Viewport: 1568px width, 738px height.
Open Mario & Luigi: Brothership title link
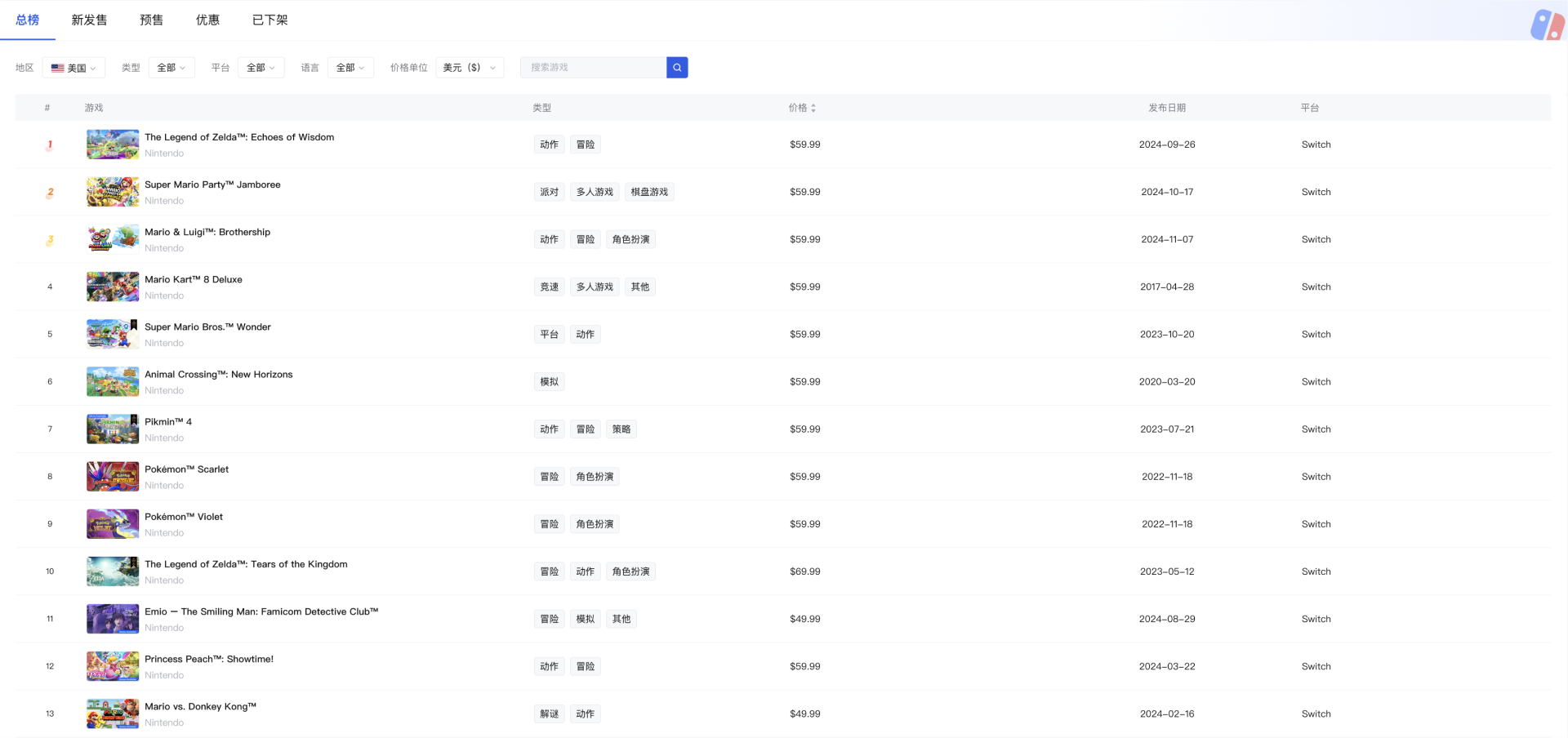click(207, 232)
